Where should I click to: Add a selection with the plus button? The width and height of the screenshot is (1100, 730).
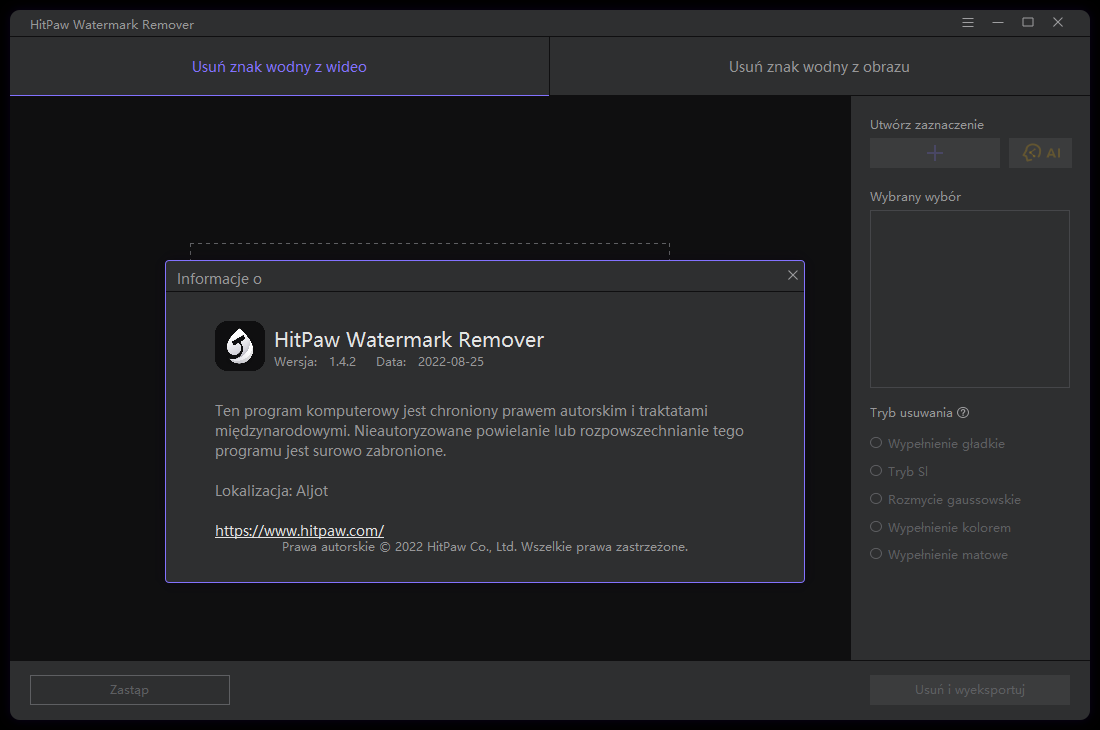[x=934, y=153]
